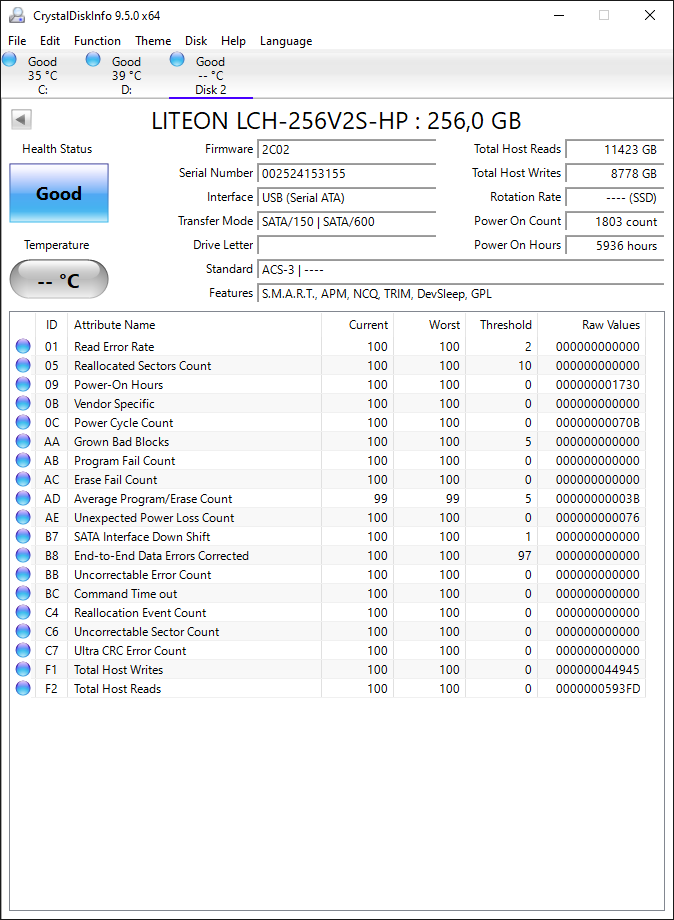This screenshot has height=920, width=674.
Task: Open the Edit menu
Action: click(50, 40)
